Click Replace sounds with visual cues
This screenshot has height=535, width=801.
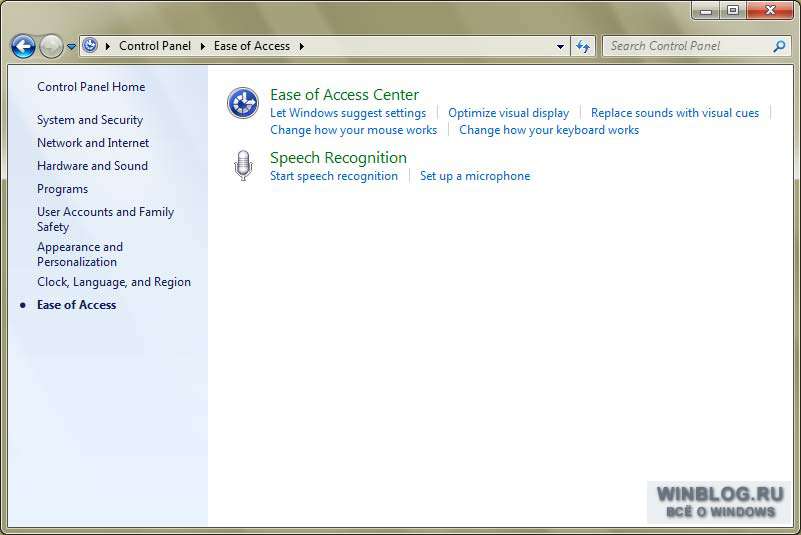tap(675, 113)
